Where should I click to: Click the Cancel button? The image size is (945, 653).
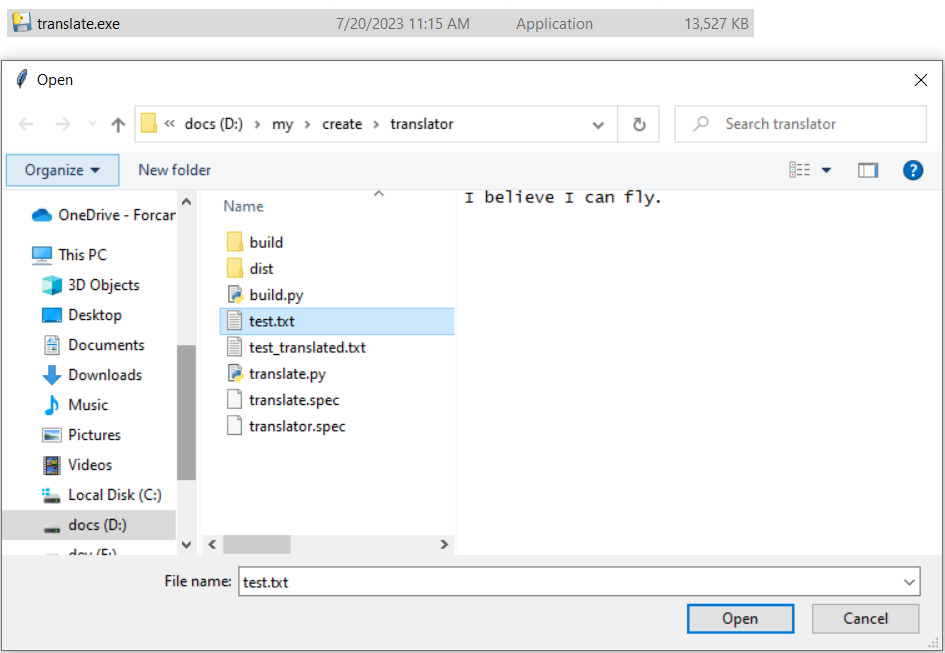pyautogui.click(x=865, y=618)
